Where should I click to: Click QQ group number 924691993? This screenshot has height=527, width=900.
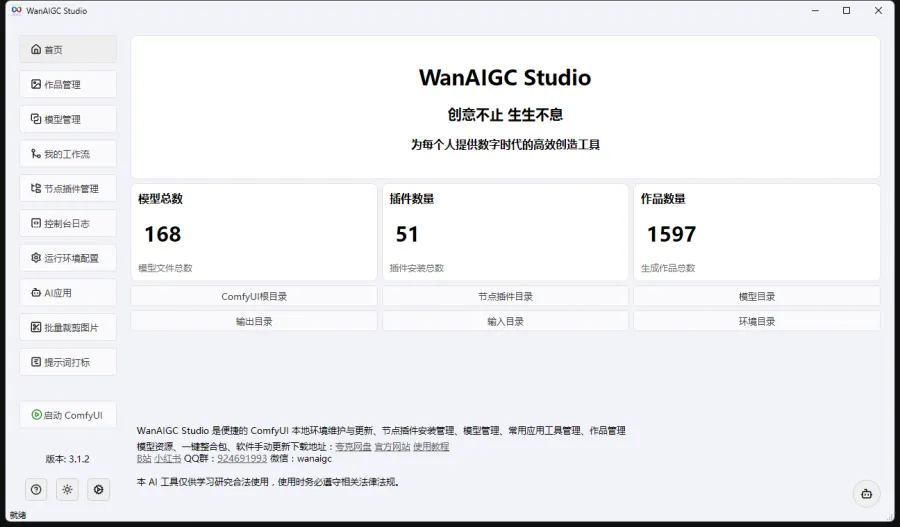242,458
